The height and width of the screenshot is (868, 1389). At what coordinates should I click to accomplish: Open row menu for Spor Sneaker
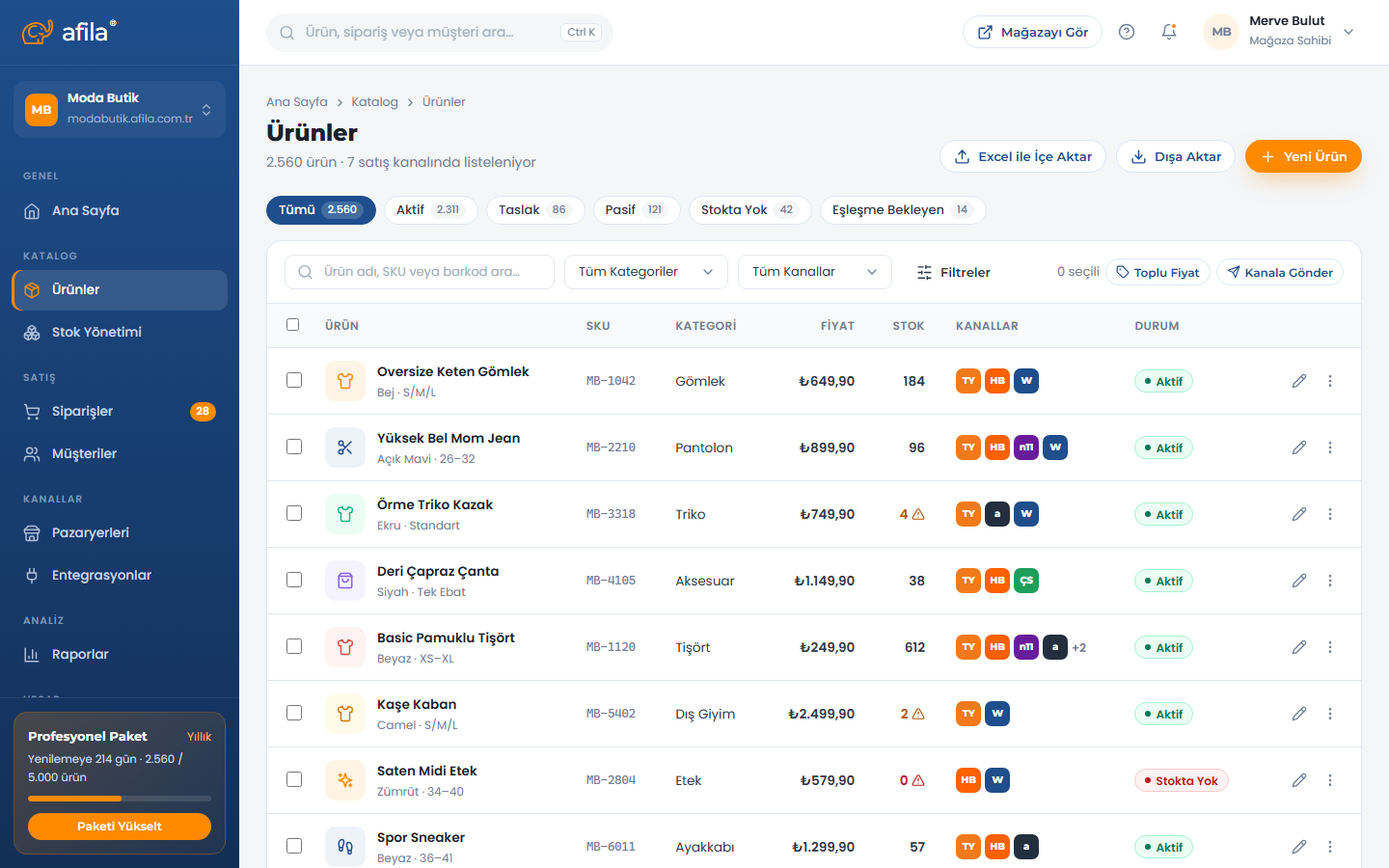1330,847
